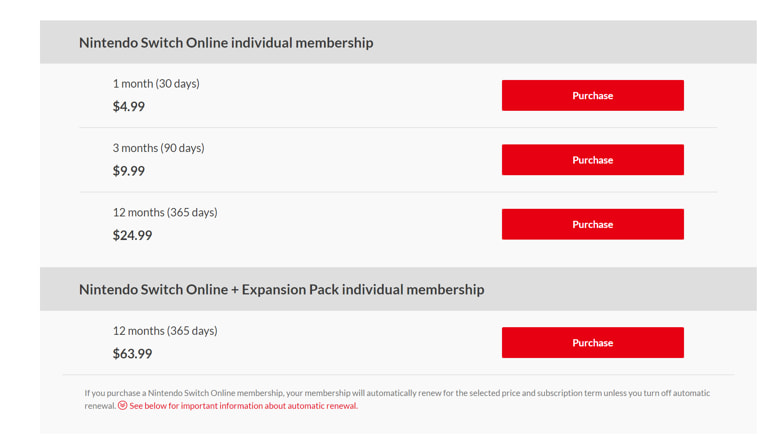Click the divider line below the $63.99 plan
The height and width of the screenshot is (436, 770).
coord(398,375)
